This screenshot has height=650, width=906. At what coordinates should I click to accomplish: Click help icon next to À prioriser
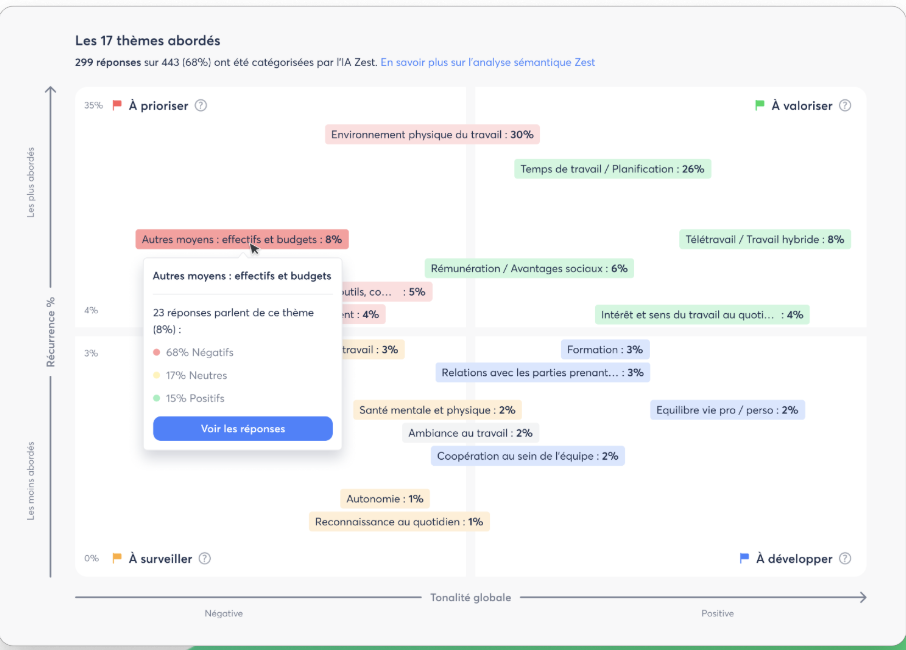click(x=201, y=106)
